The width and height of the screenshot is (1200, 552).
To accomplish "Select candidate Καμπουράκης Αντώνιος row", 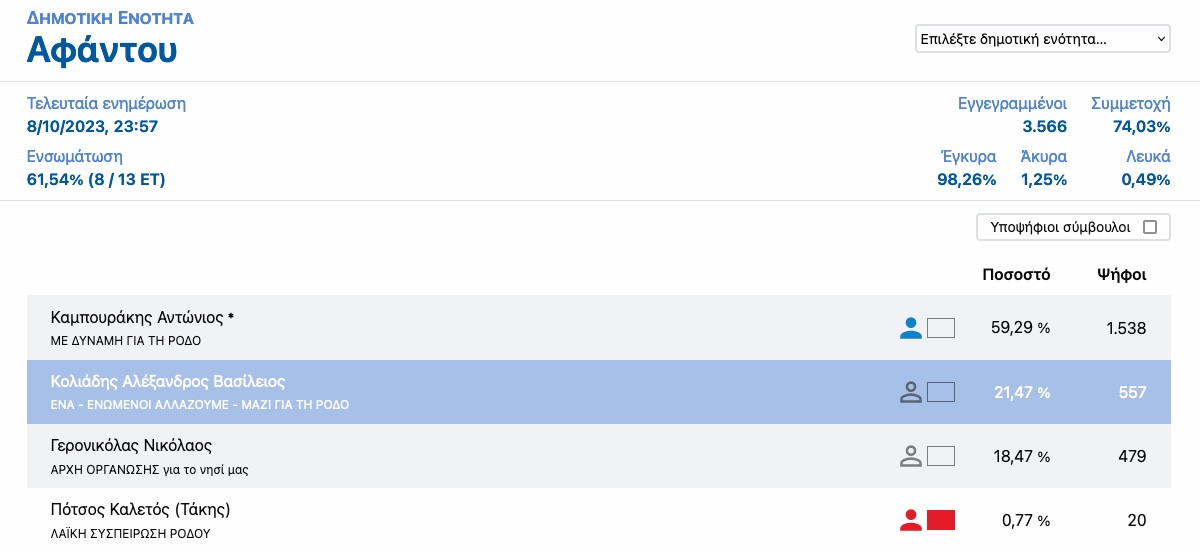I will click(x=598, y=328).
